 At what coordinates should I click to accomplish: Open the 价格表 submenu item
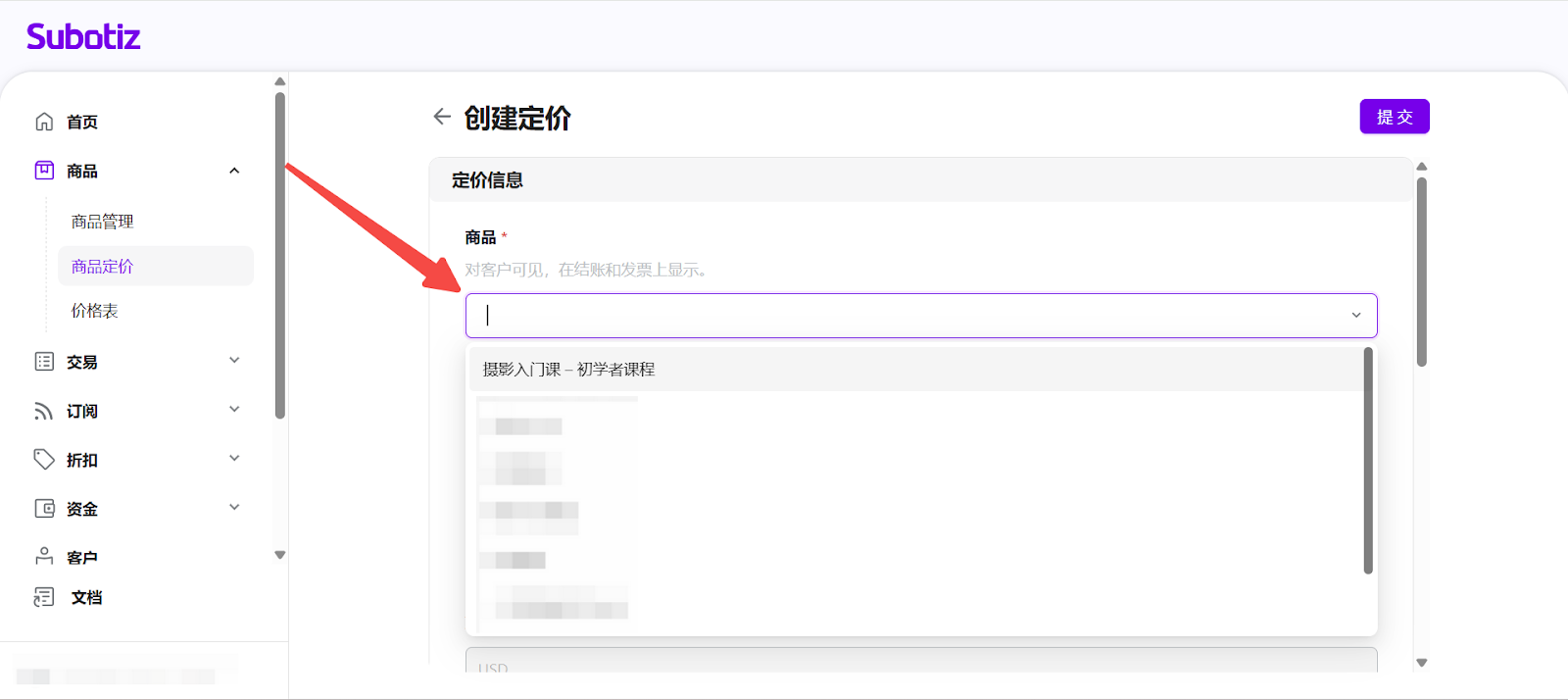point(94,311)
